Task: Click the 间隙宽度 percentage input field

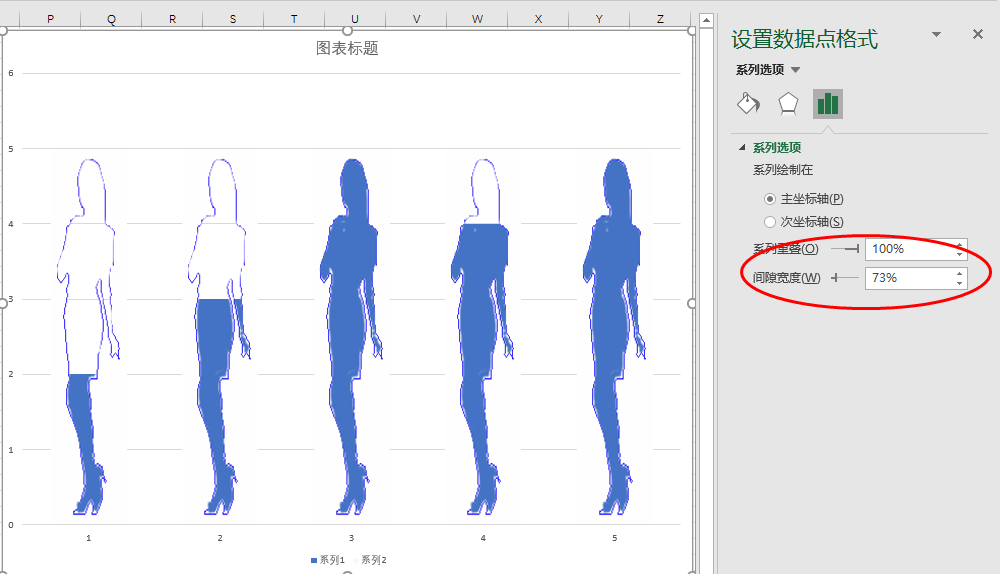Action: coord(908,278)
